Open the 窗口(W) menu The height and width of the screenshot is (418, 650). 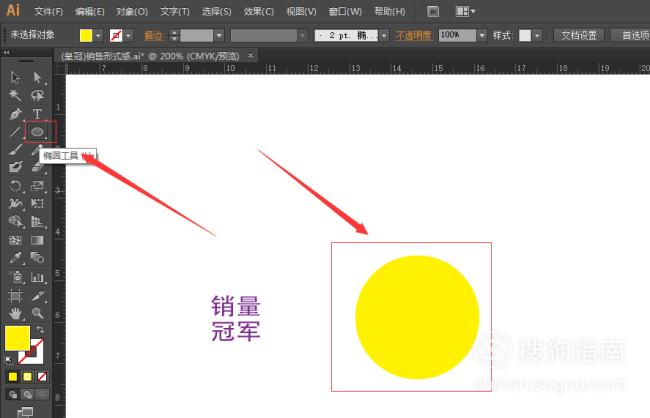tap(345, 11)
